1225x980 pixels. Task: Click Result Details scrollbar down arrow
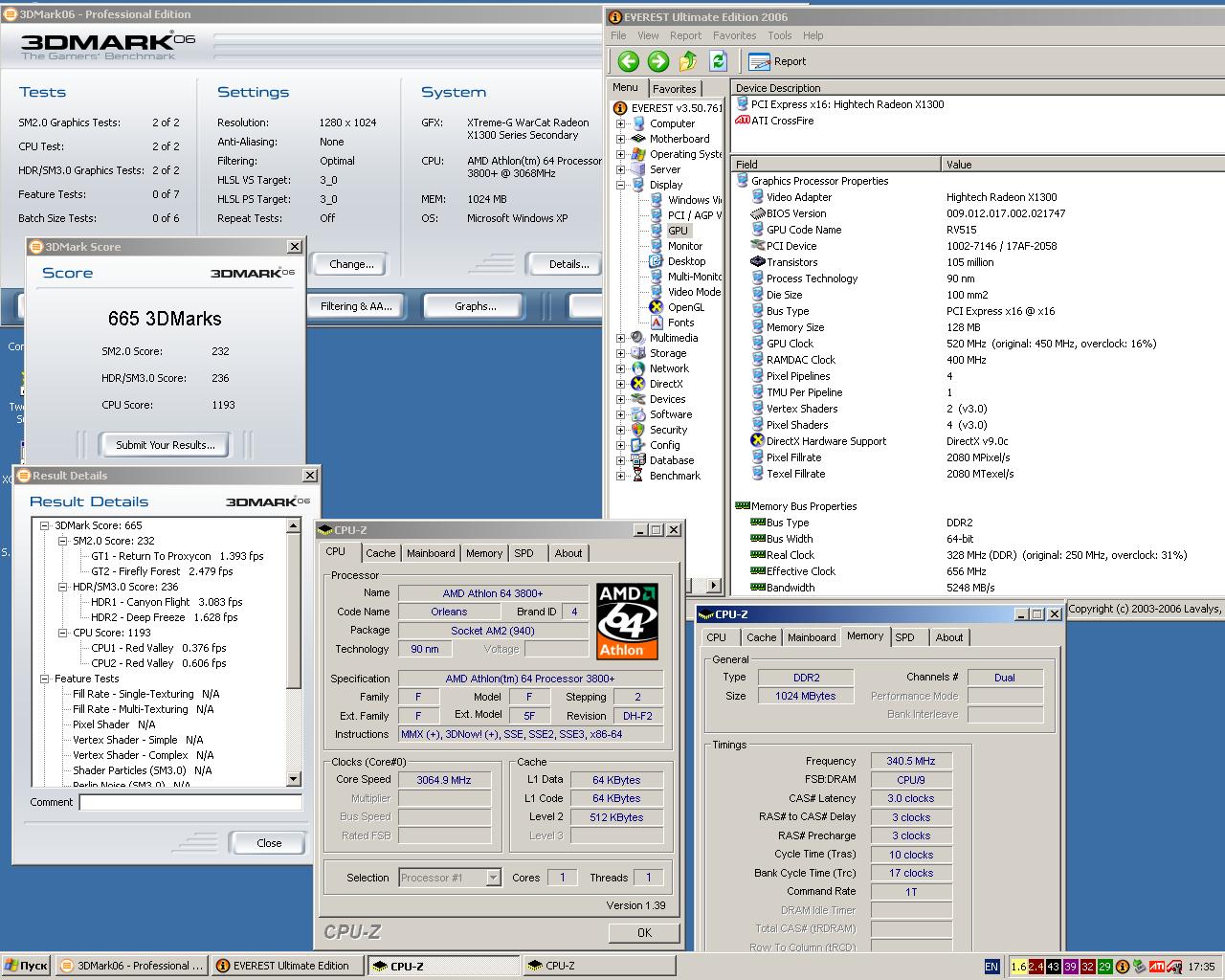click(x=294, y=780)
